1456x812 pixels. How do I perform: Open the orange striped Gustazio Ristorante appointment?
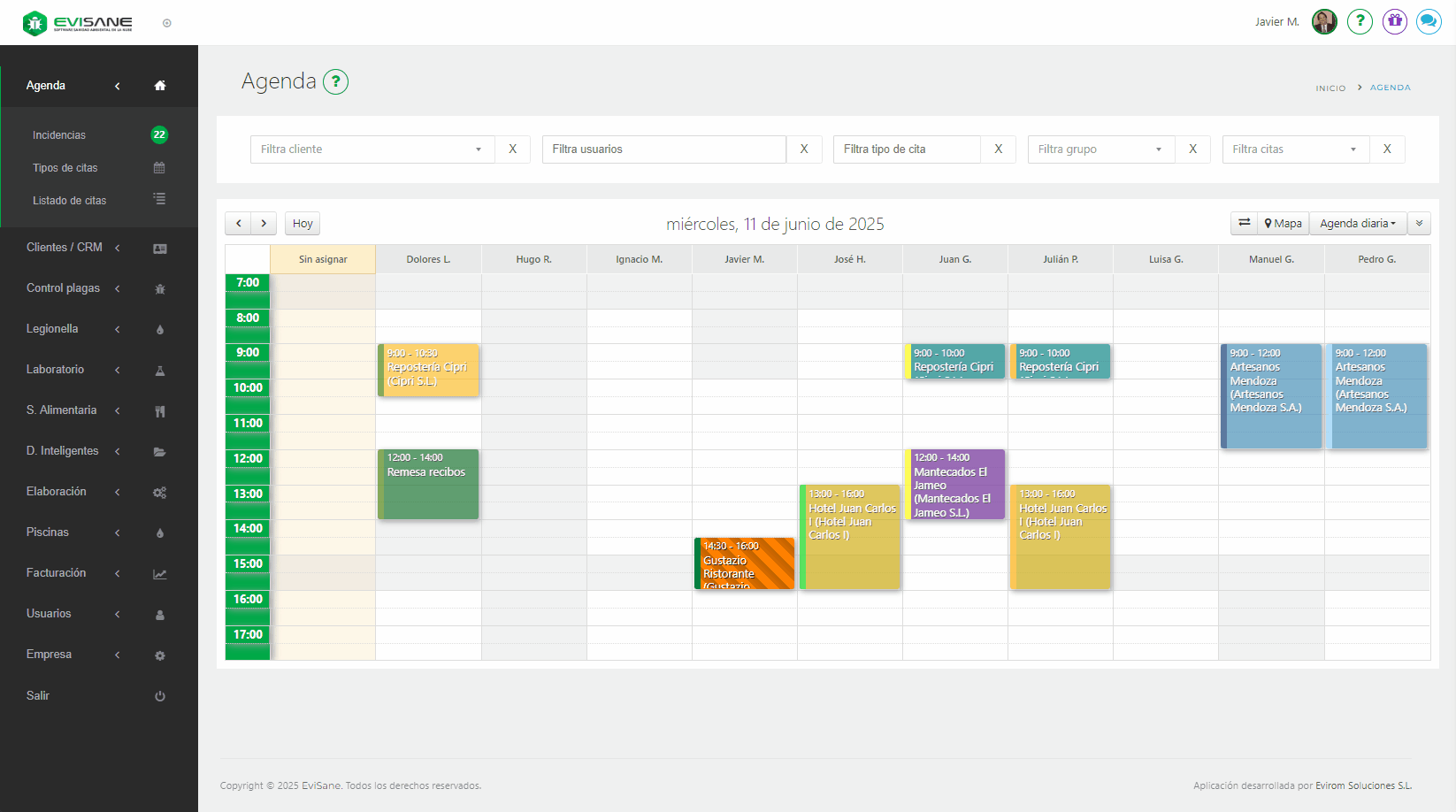pyautogui.click(x=745, y=564)
